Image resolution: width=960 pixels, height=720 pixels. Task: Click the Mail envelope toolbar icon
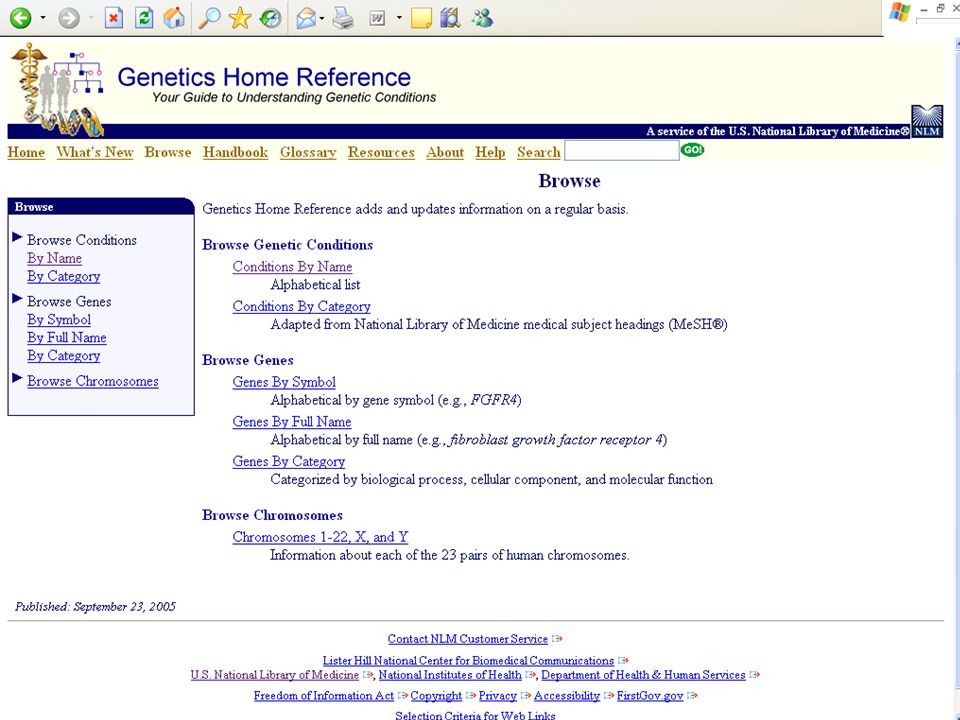tap(306, 18)
